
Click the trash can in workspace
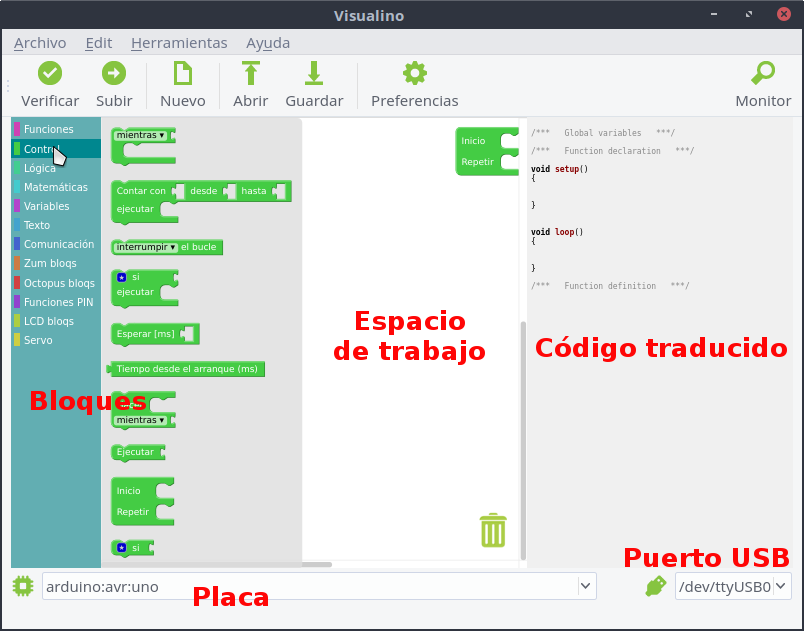tap(493, 530)
